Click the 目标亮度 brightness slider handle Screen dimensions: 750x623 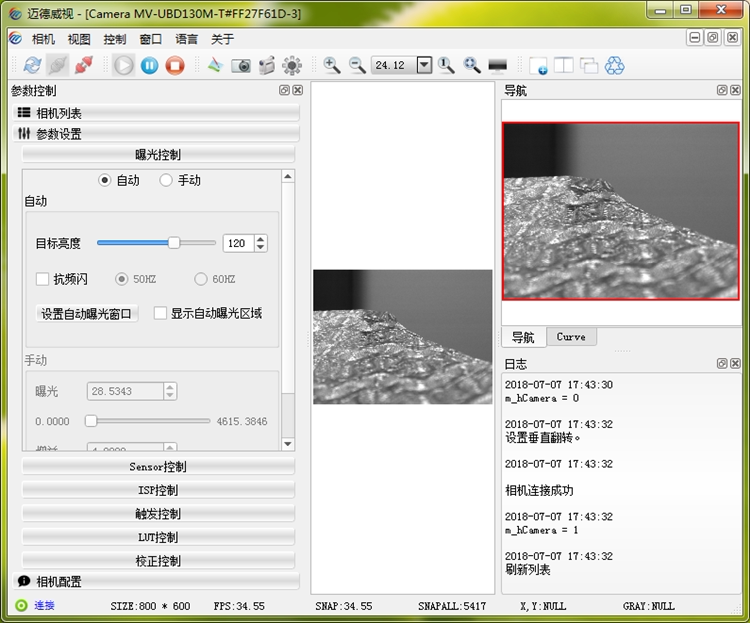174,243
